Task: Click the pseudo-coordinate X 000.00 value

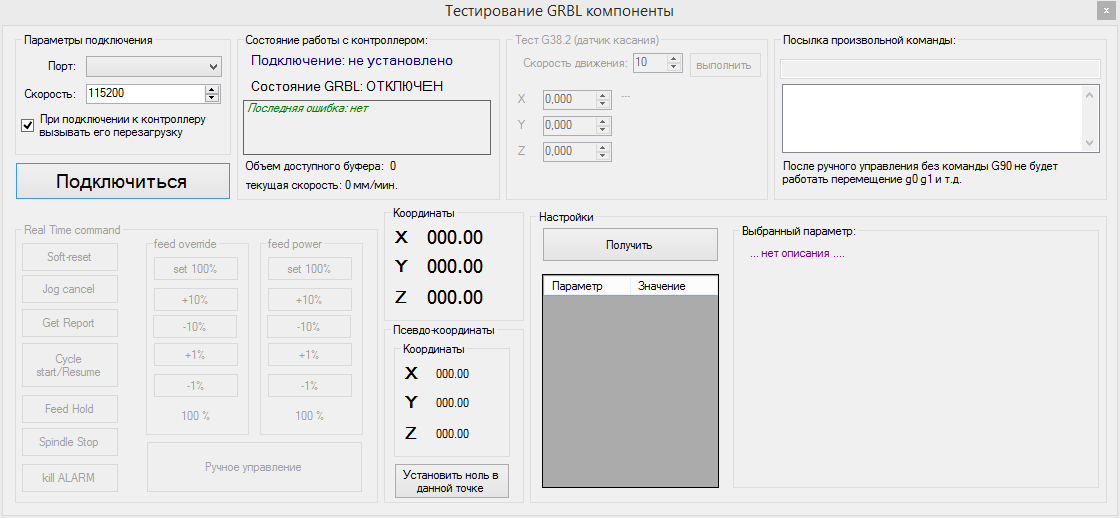Action: pos(453,374)
